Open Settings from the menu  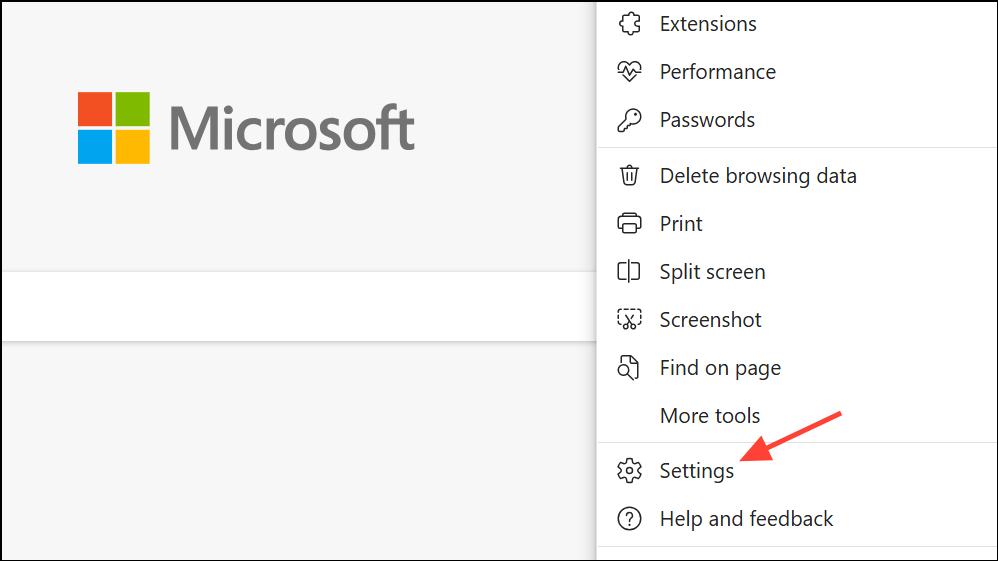click(x=797, y=471)
